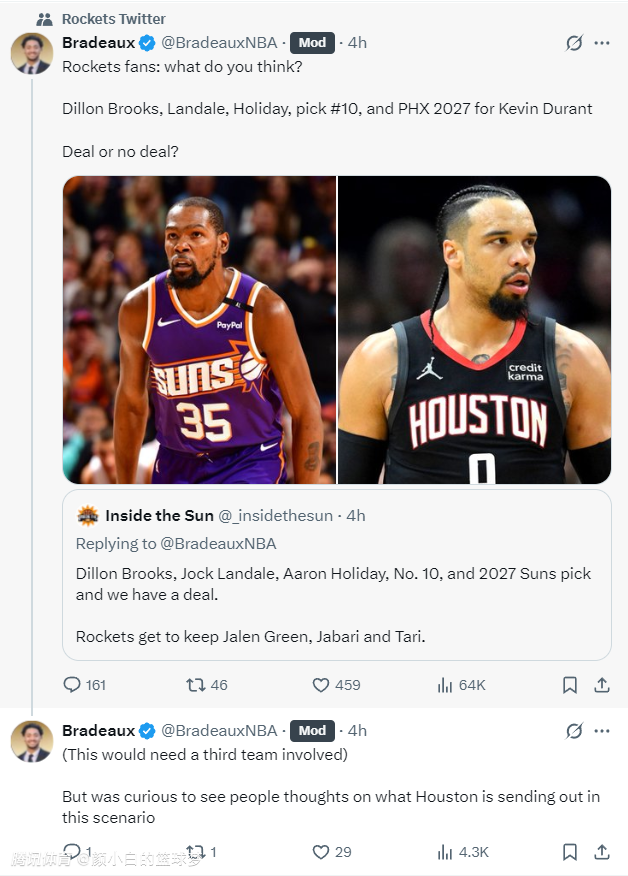View analytics showing 4.3K views

[445, 852]
